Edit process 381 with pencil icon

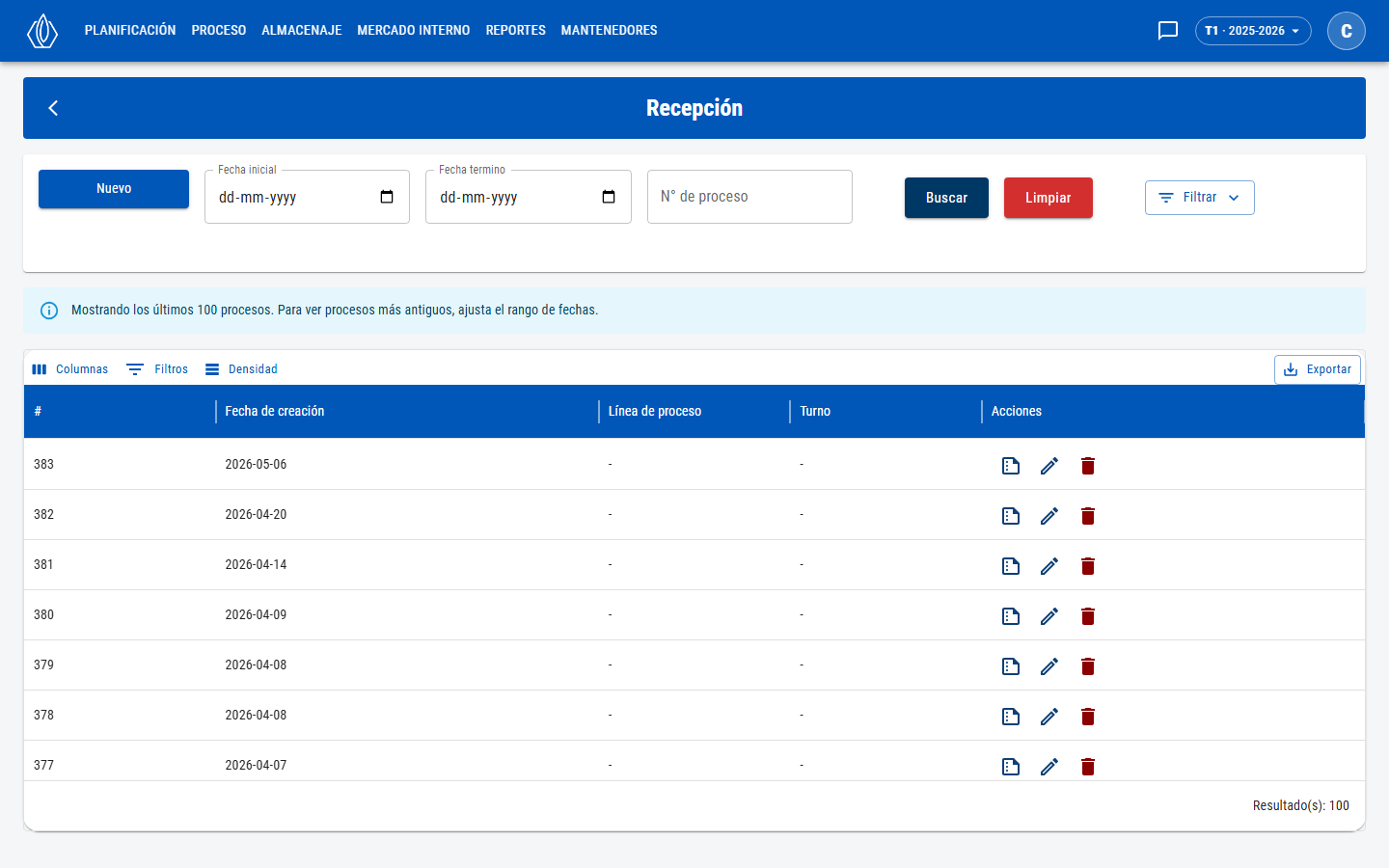click(x=1049, y=566)
